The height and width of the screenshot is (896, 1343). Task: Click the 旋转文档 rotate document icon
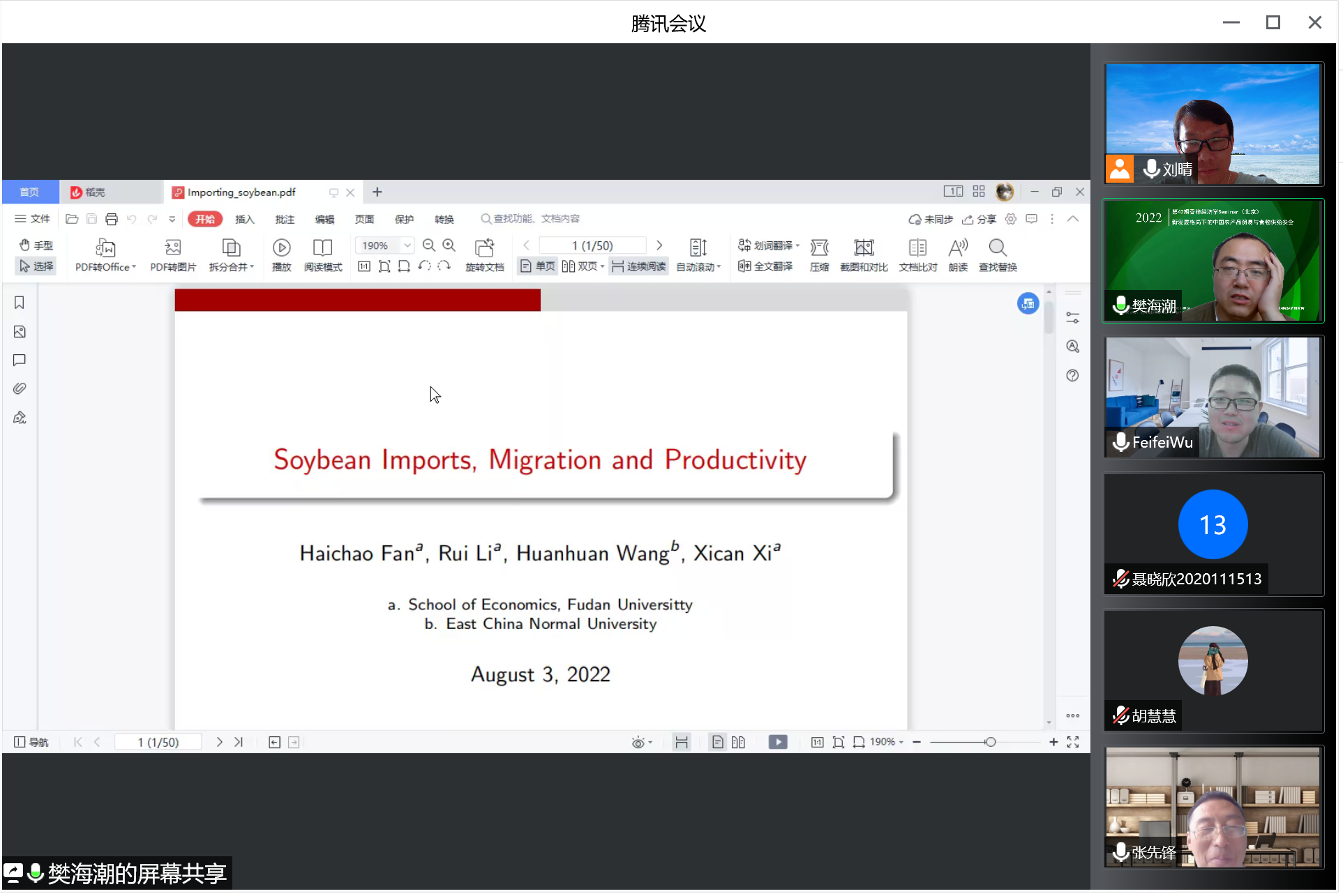pos(484,248)
